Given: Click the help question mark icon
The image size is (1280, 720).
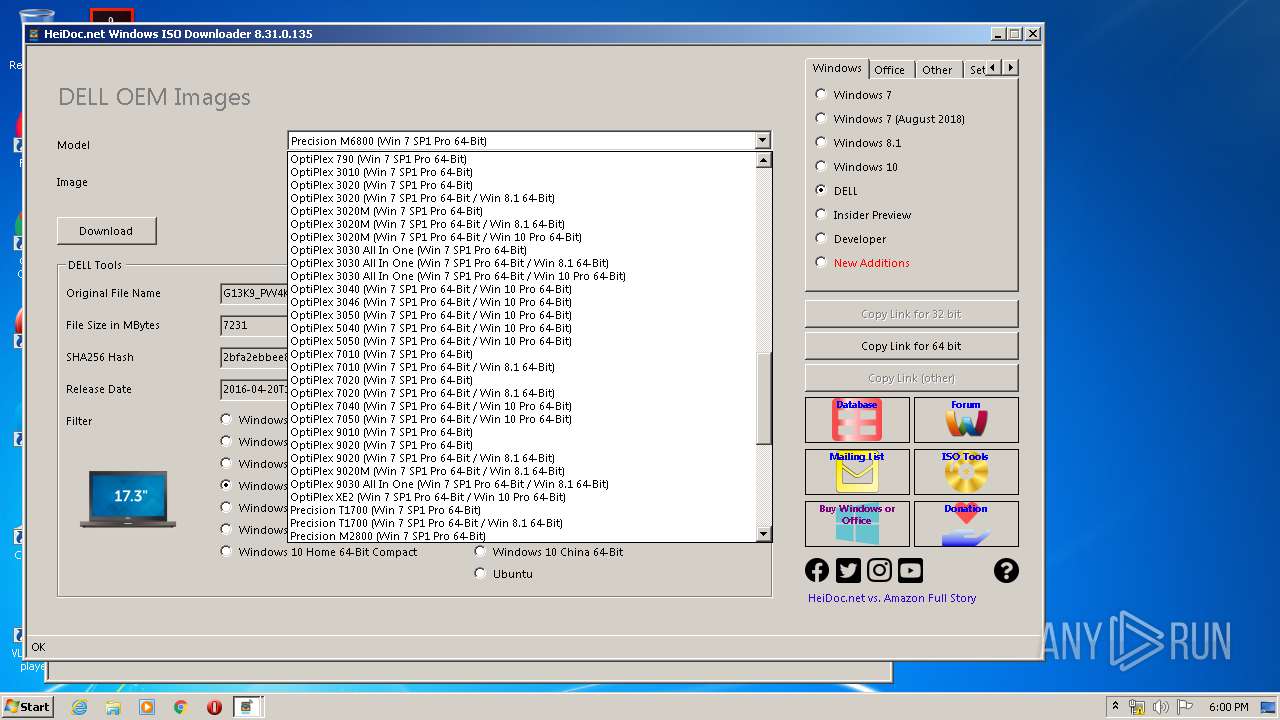Looking at the screenshot, I should coord(1006,570).
